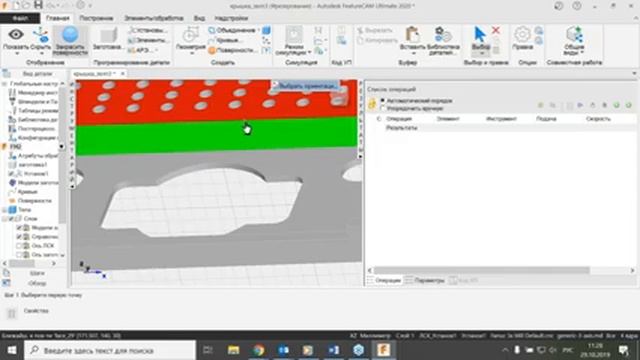Image resolution: width=640 pixels, height=360 pixels.
Task: Click the Подача column header
Action: pyautogui.click(x=546, y=119)
